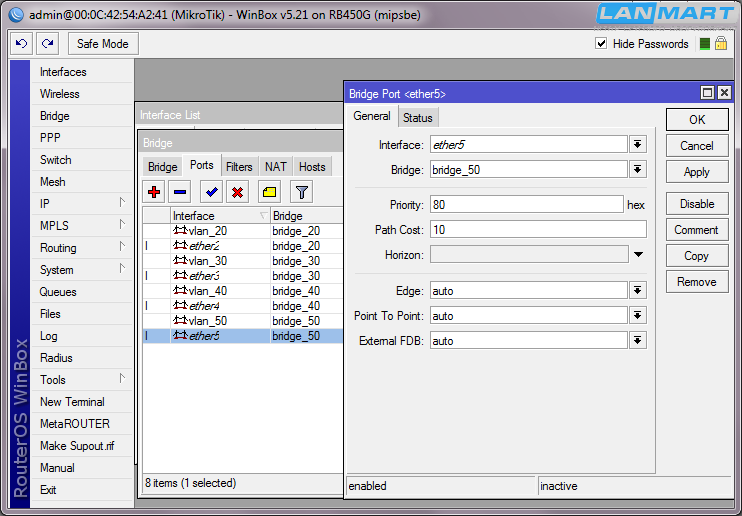Click the red X Disable icon
Viewport: 742px width, 516px height.
click(x=238, y=192)
